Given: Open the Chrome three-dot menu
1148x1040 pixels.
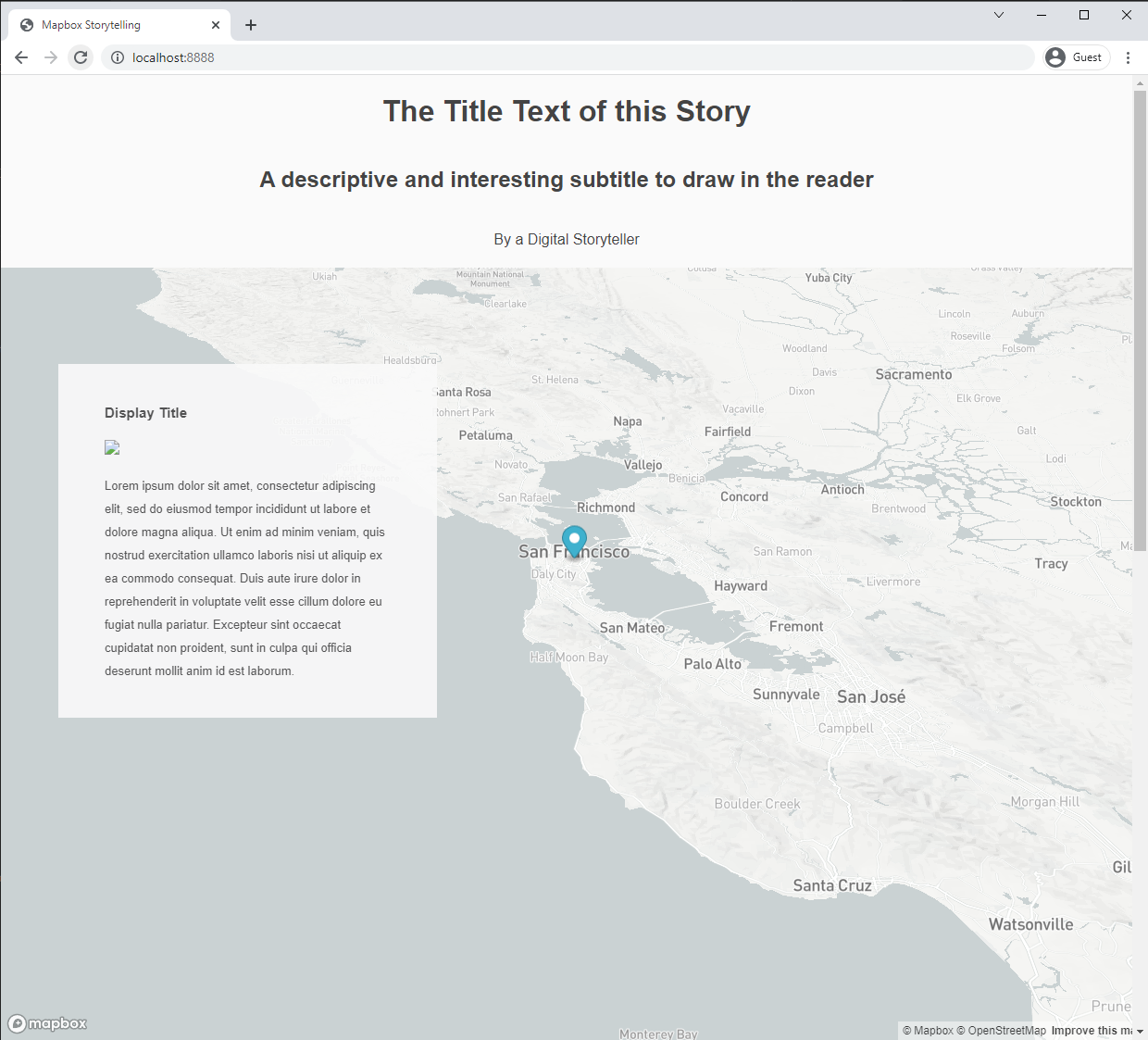Looking at the screenshot, I should [1128, 56].
